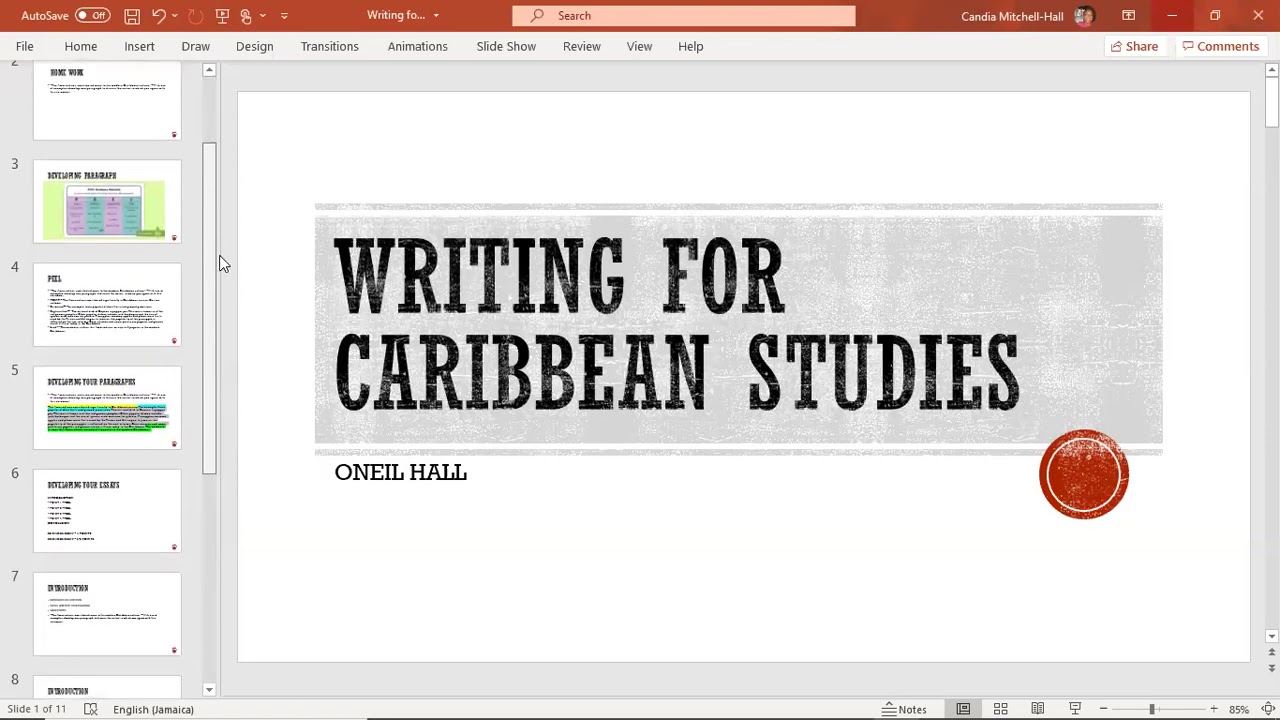Open the Draw tab

(x=195, y=46)
